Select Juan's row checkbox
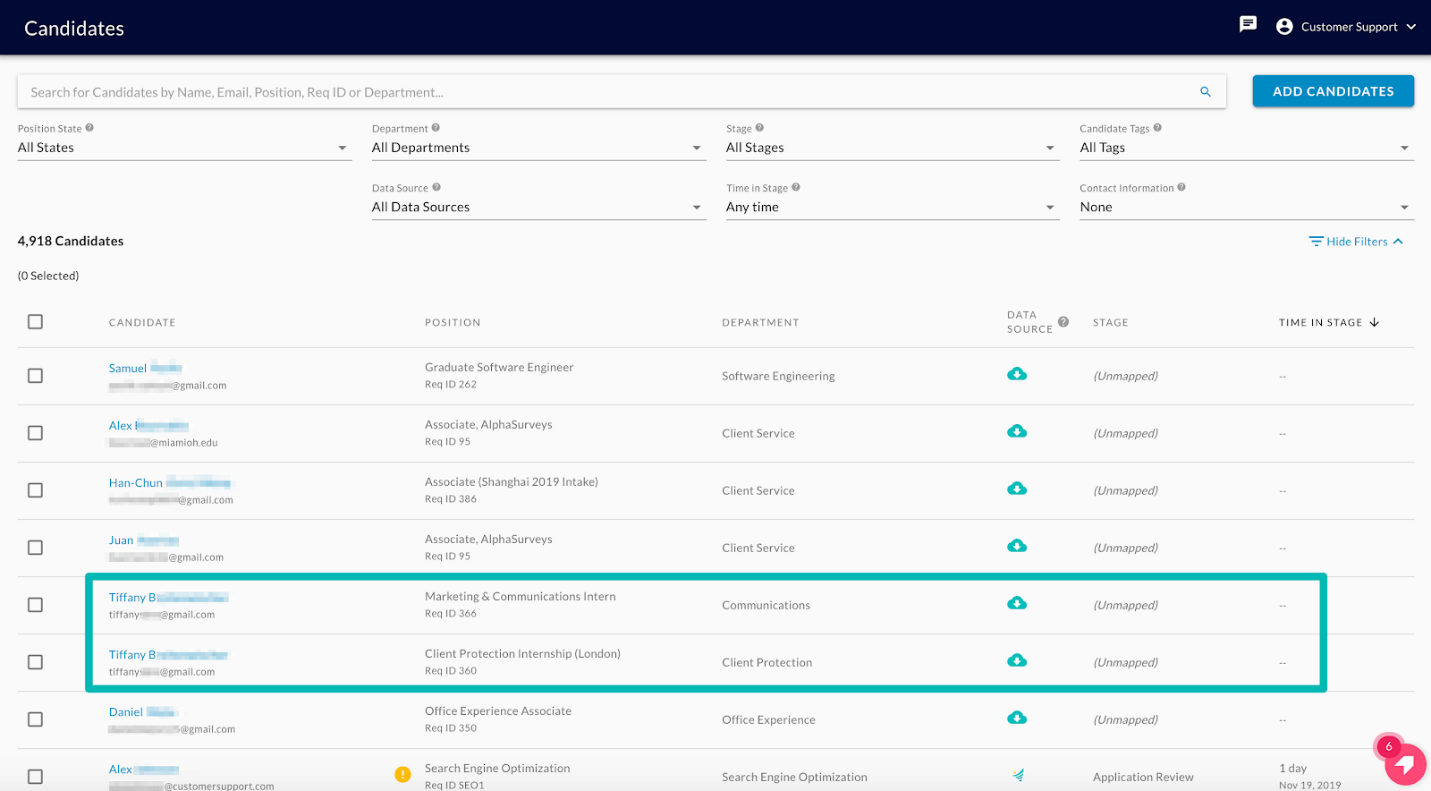Screen dimensions: 1431x791 (35, 548)
